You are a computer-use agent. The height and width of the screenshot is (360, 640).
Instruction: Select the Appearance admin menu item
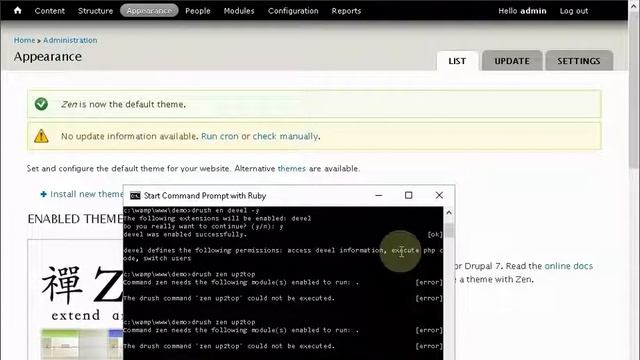(x=149, y=11)
